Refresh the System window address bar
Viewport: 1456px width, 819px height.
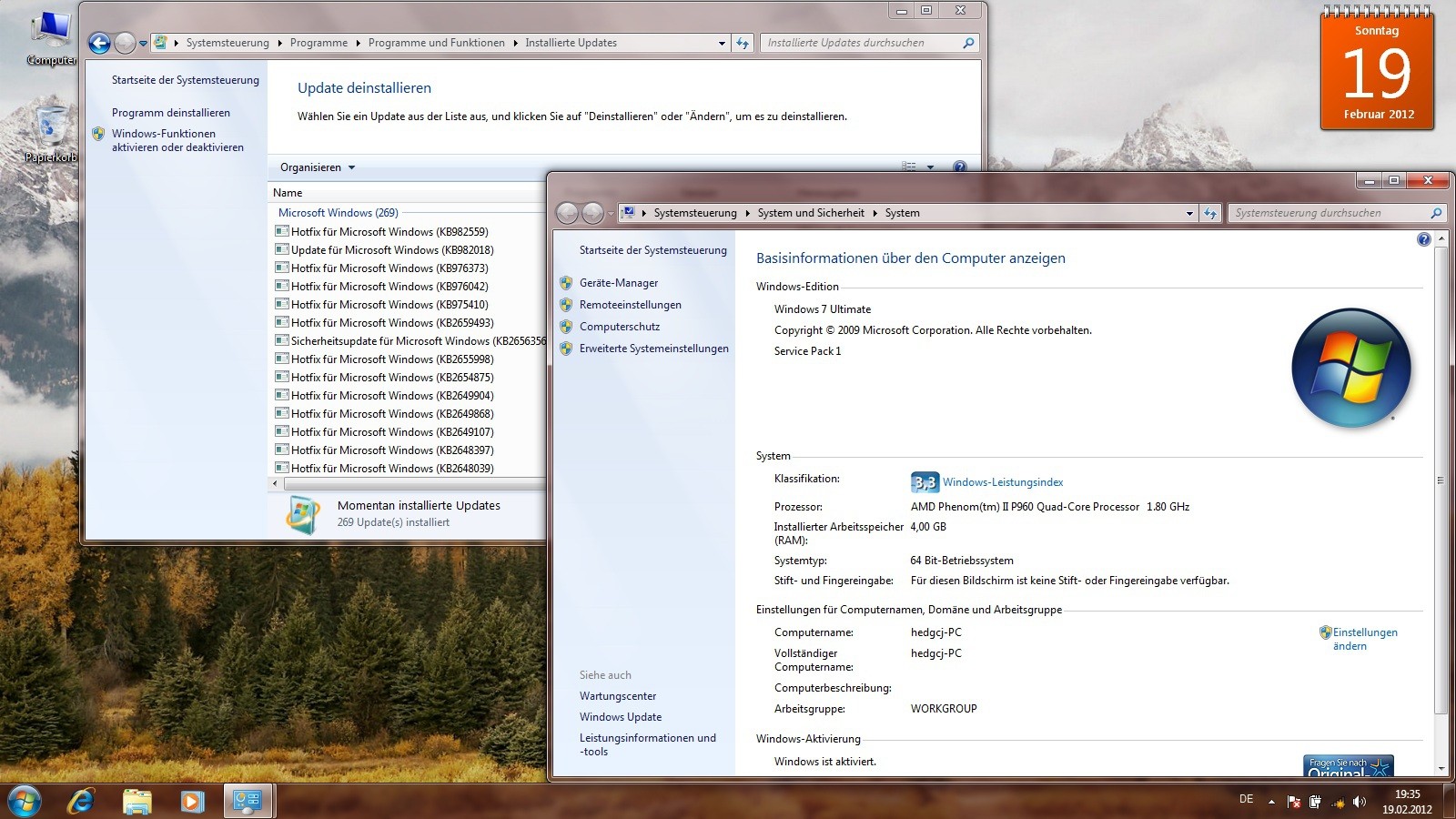point(1210,213)
